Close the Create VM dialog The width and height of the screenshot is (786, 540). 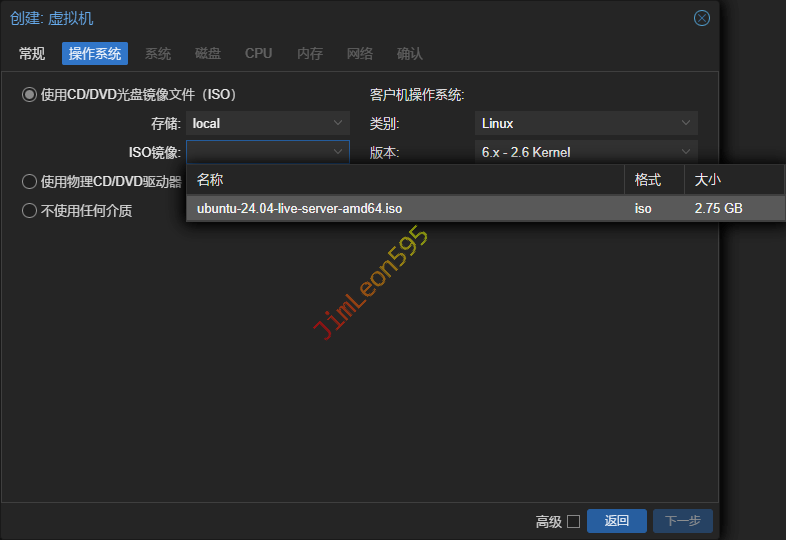(702, 18)
